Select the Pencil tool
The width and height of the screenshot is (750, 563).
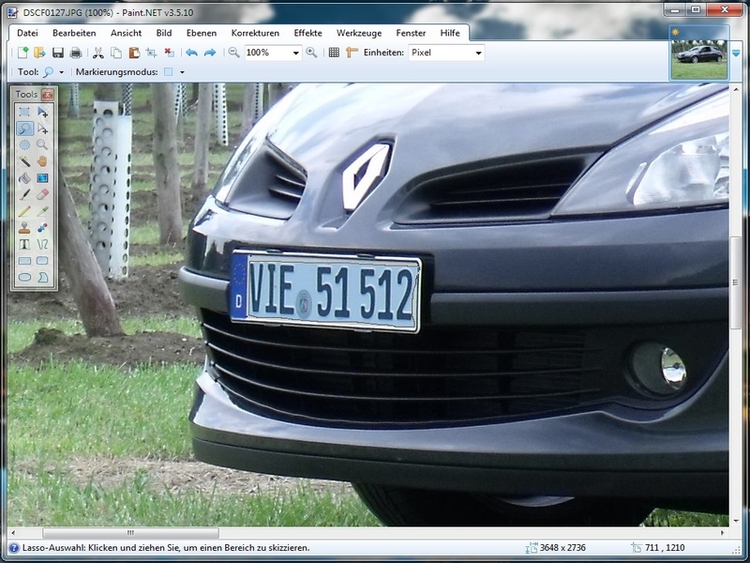pyautogui.click(x=24, y=211)
